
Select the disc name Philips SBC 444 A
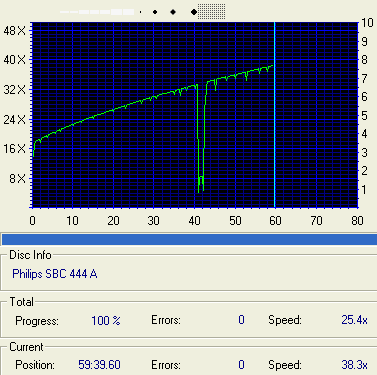pos(55,274)
